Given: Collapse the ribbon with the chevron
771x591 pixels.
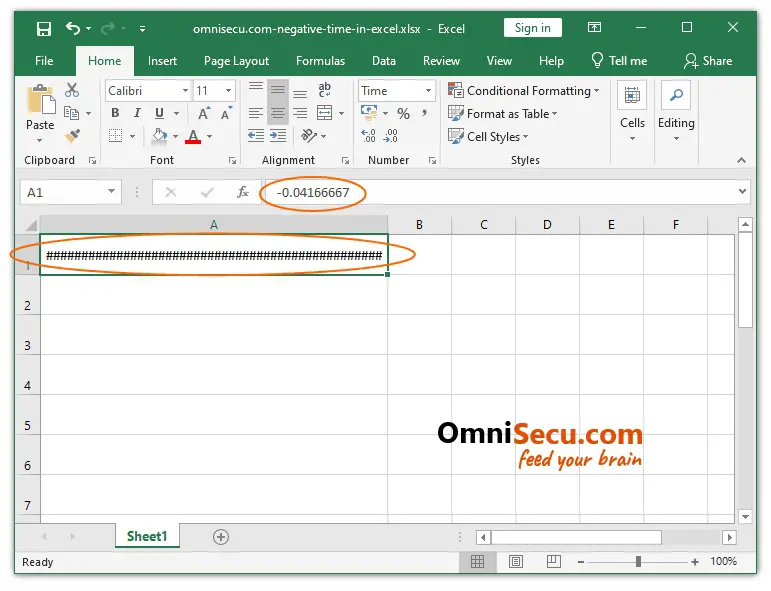Looking at the screenshot, I should pos(741,160).
